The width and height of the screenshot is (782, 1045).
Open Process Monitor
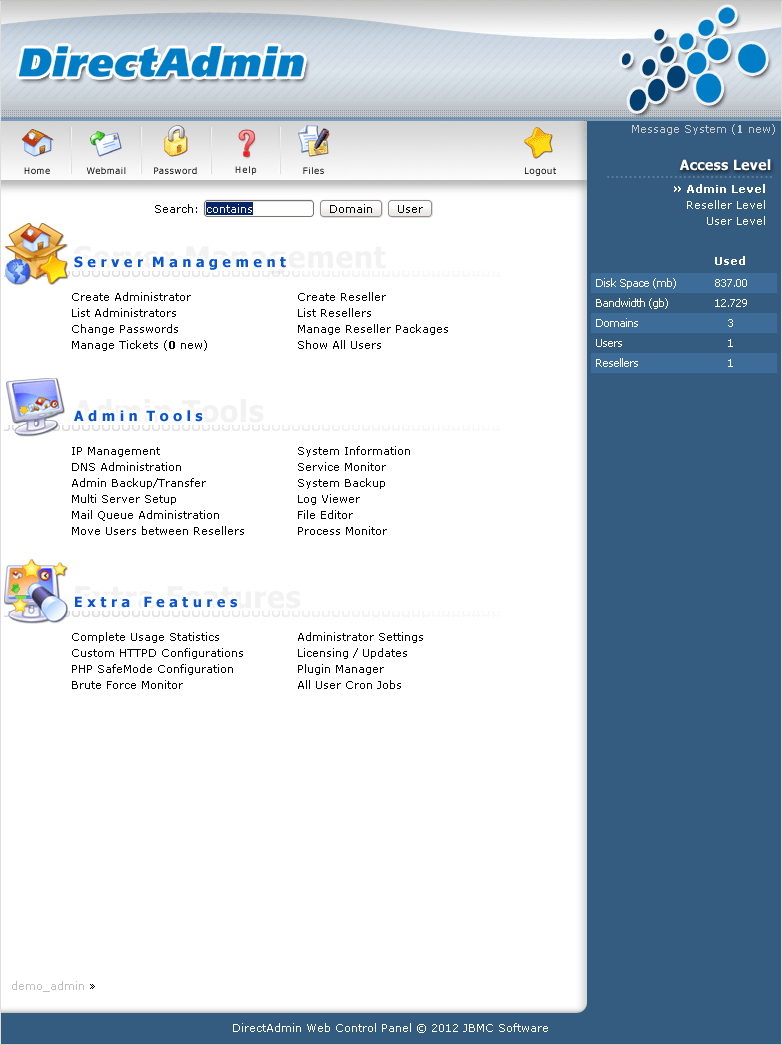342,531
